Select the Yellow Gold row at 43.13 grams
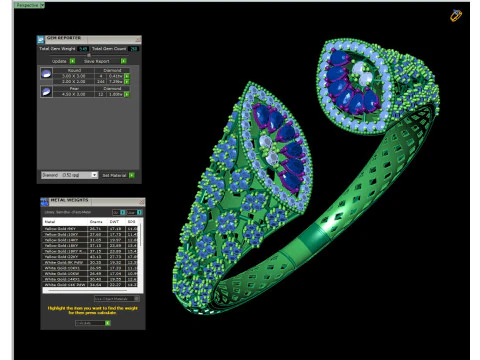The height and width of the screenshot is (360, 480). click(x=90, y=257)
